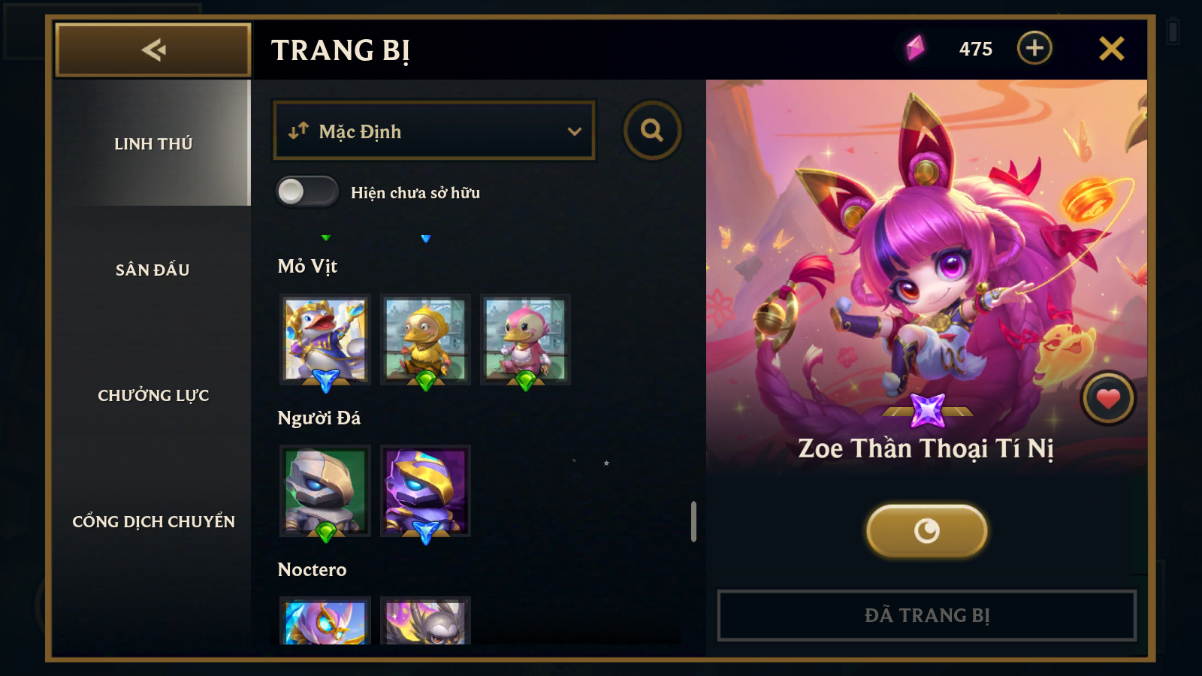Go to Cổng Dịch Chuyển tab

point(153,521)
